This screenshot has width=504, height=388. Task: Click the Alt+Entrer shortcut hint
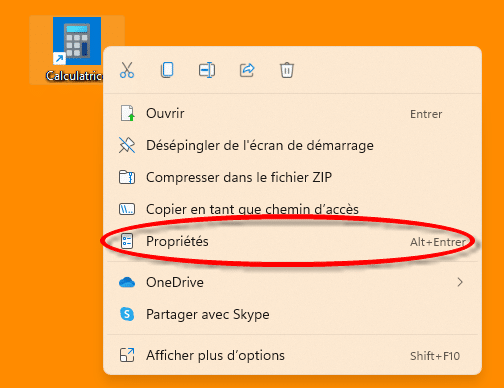(438, 242)
